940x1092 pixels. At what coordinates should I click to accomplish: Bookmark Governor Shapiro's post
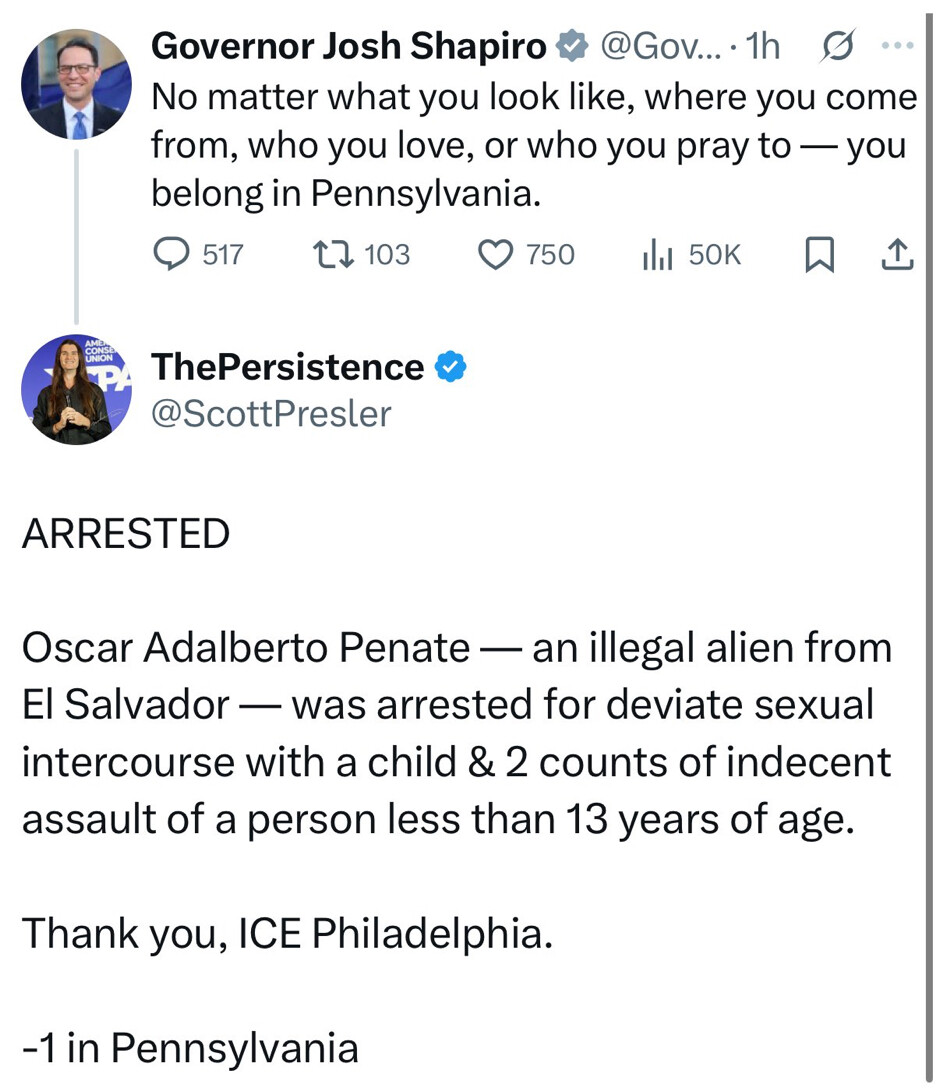coord(819,256)
